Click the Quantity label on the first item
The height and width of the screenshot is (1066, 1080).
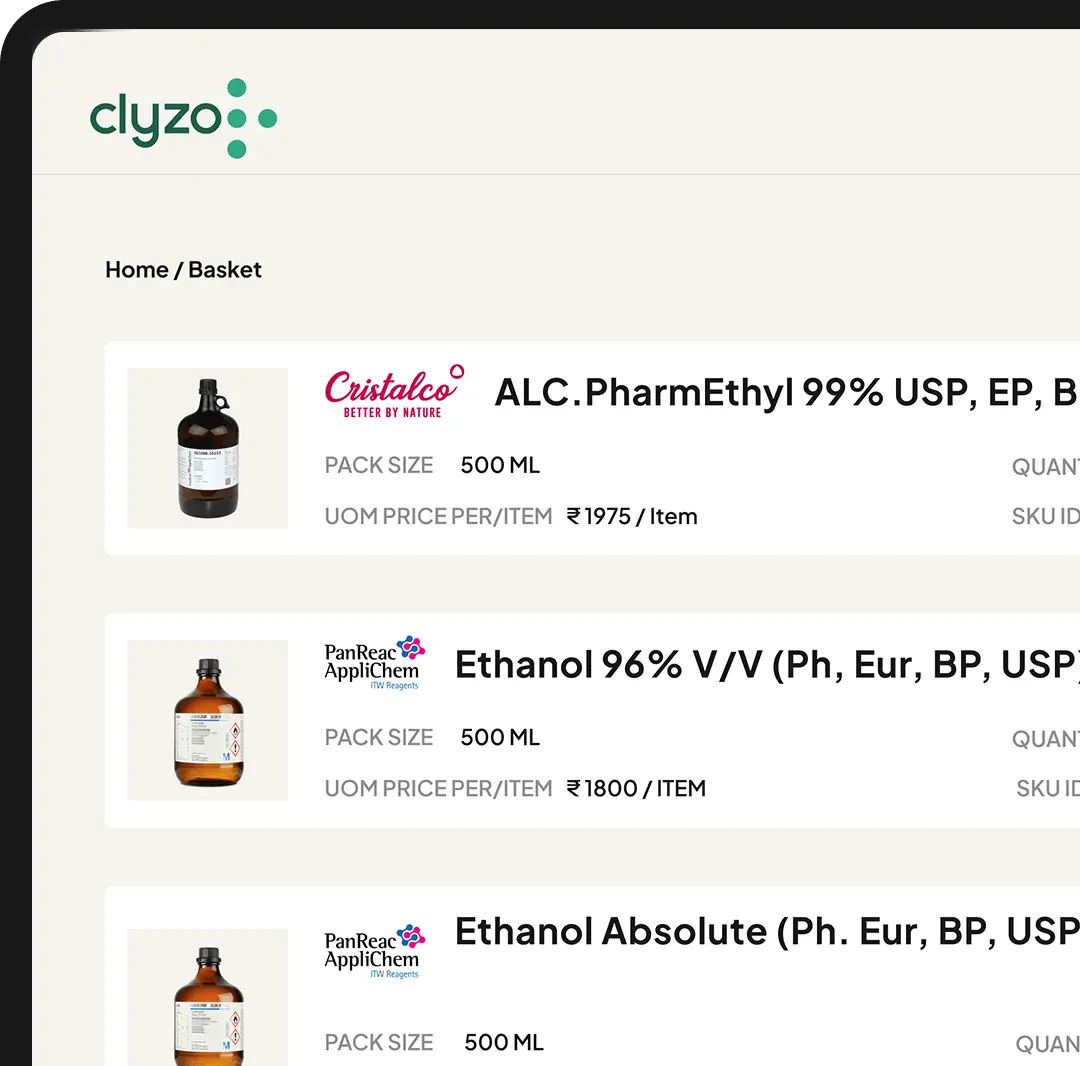[1046, 467]
